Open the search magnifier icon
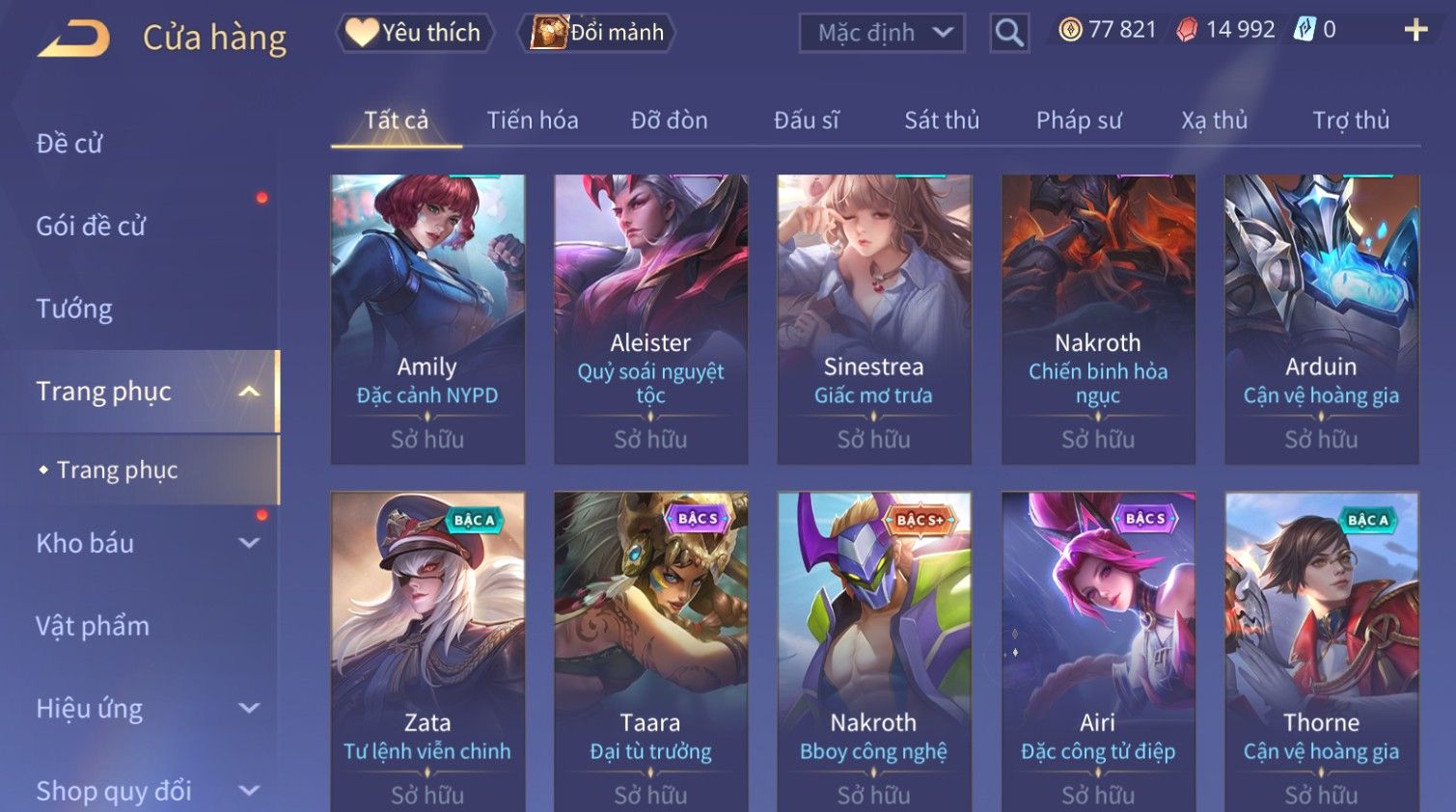Screen dimensions: 1456x812 1009,33
